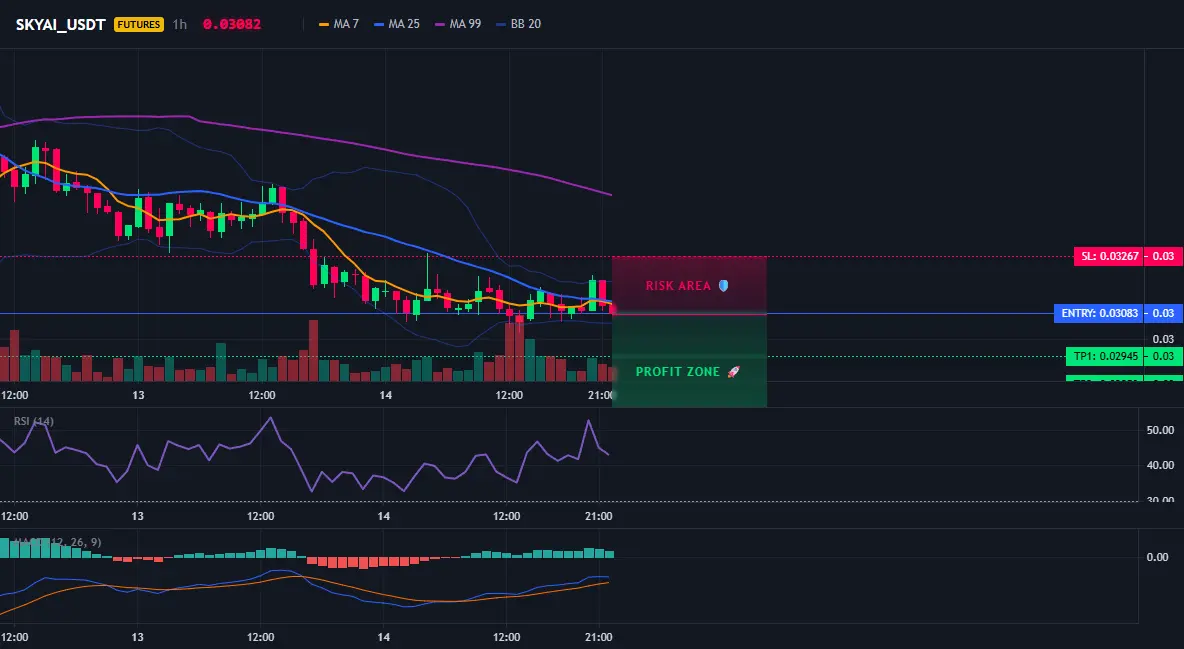This screenshot has height=649, width=1184.
Task: Click the FUTURES badge
Action: pyautogui.click(x=139, y=24)
